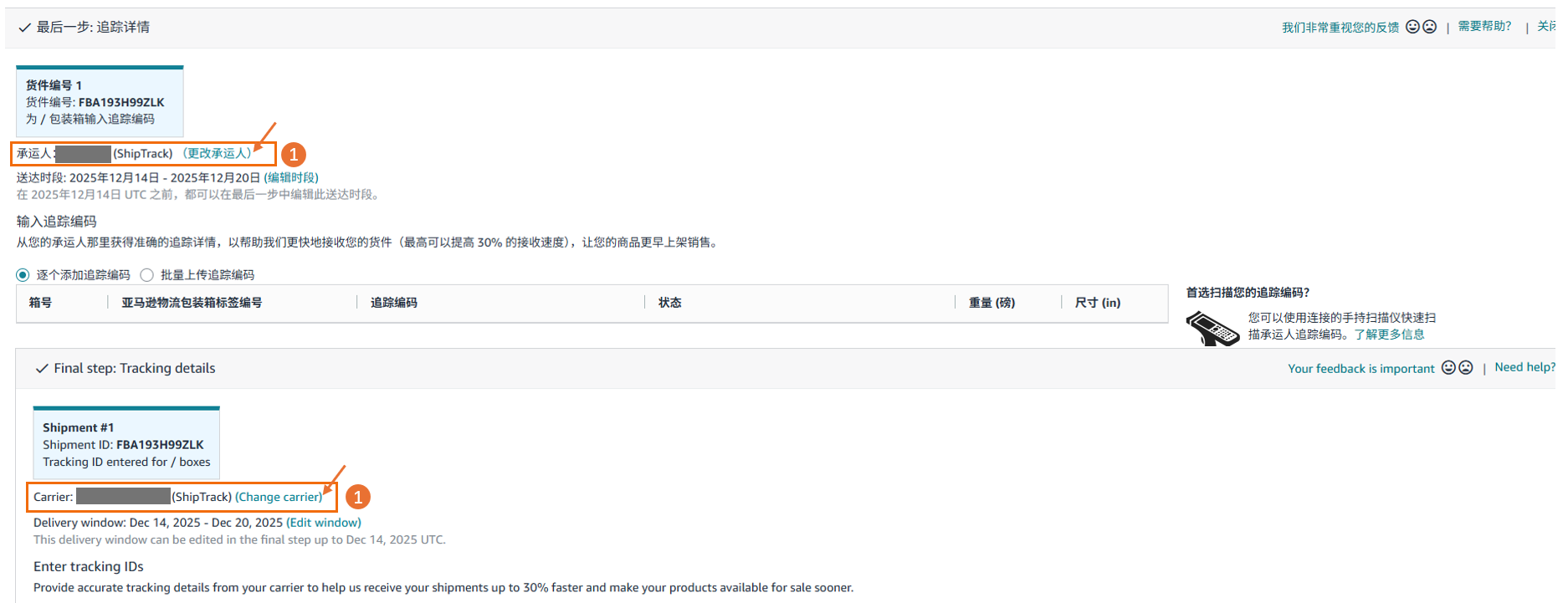The width and height of the screenshot is (1568, 603).
Task: Click the 编辑时段 link
Action: point(291,177)
